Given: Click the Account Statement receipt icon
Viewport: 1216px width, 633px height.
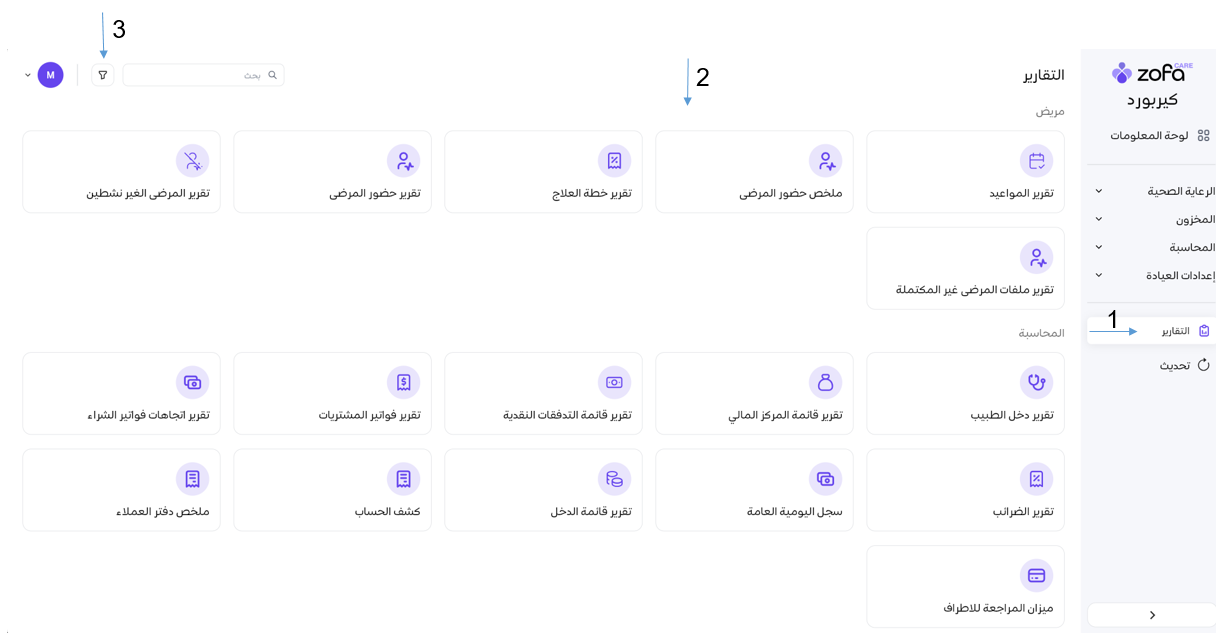Looking at the screenshot, I should pyautogui.click(x=404, y=479).
